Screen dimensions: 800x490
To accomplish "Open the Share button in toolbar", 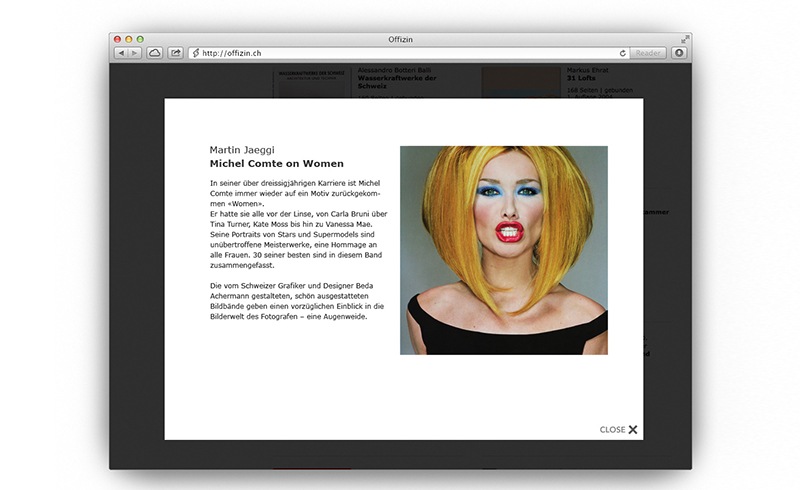I will coord(176,53).
